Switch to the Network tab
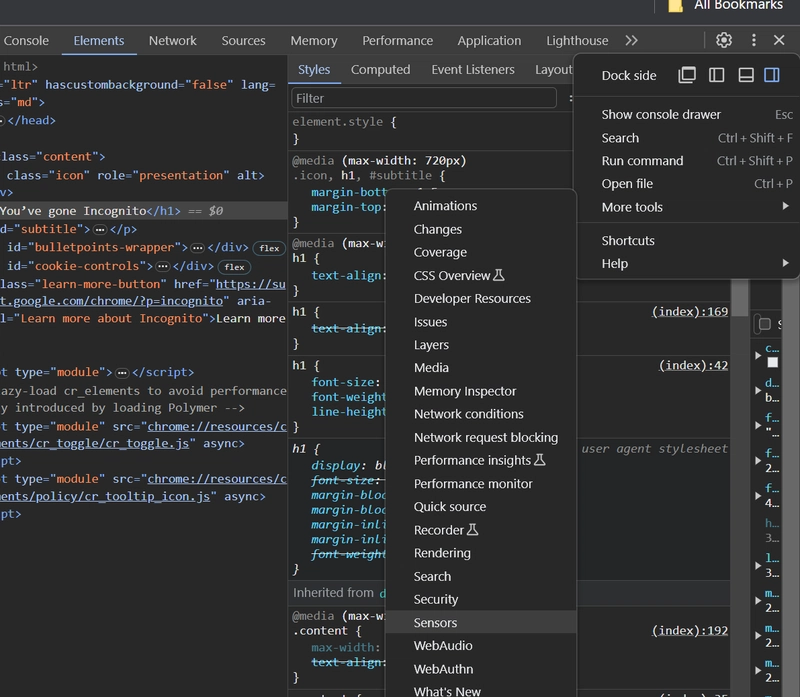Viewport: 800px width, 697px height. (x=172, y=40)
